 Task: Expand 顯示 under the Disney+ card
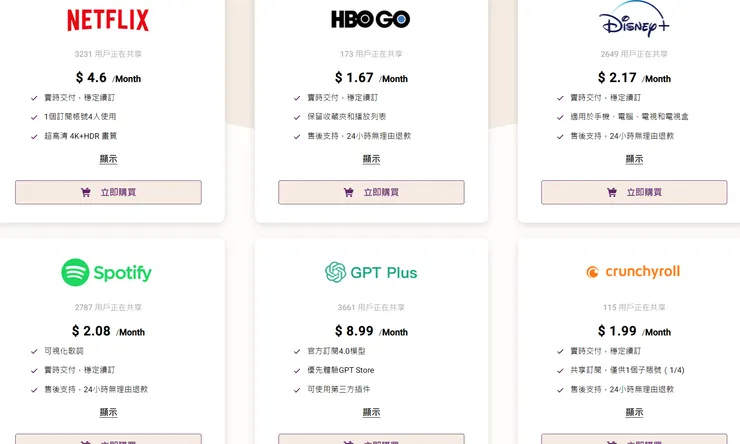[x=634, y=159]
